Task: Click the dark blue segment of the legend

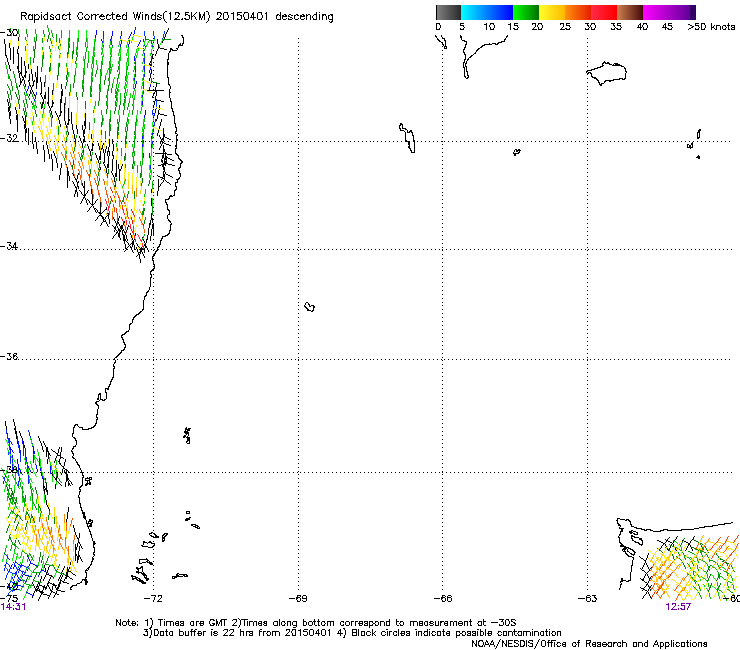Action: 500,12
